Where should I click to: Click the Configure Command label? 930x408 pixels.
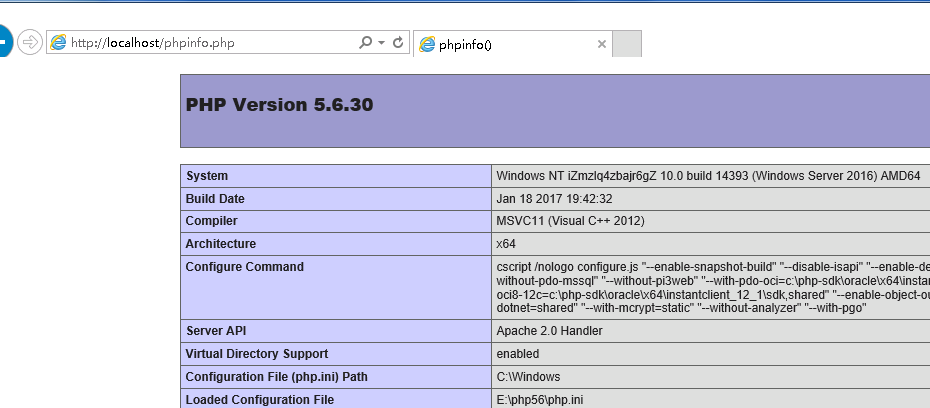[244, 267]
